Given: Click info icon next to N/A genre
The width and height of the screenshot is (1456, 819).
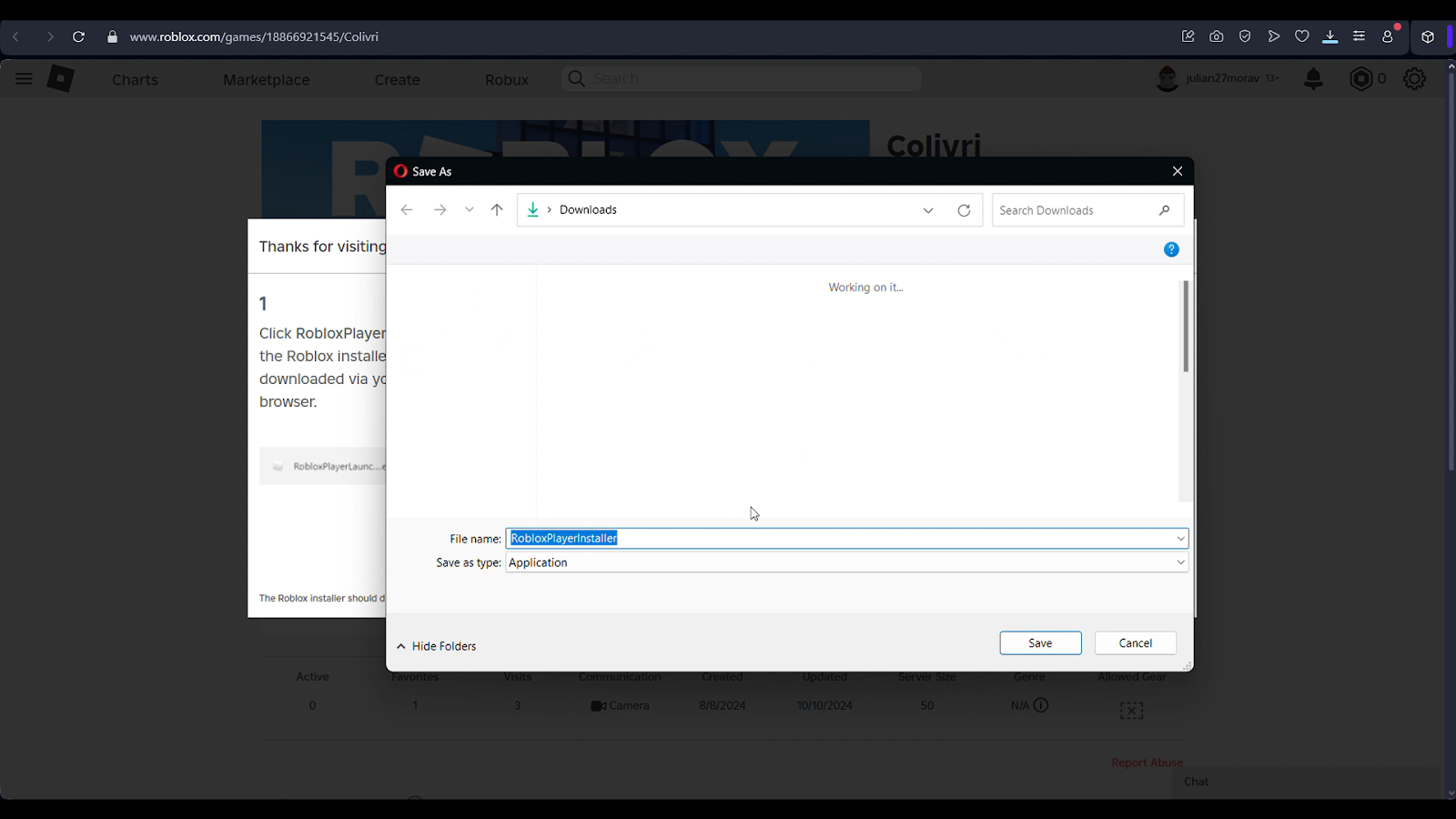Looking at the screenshot, I should point(1041,705).
